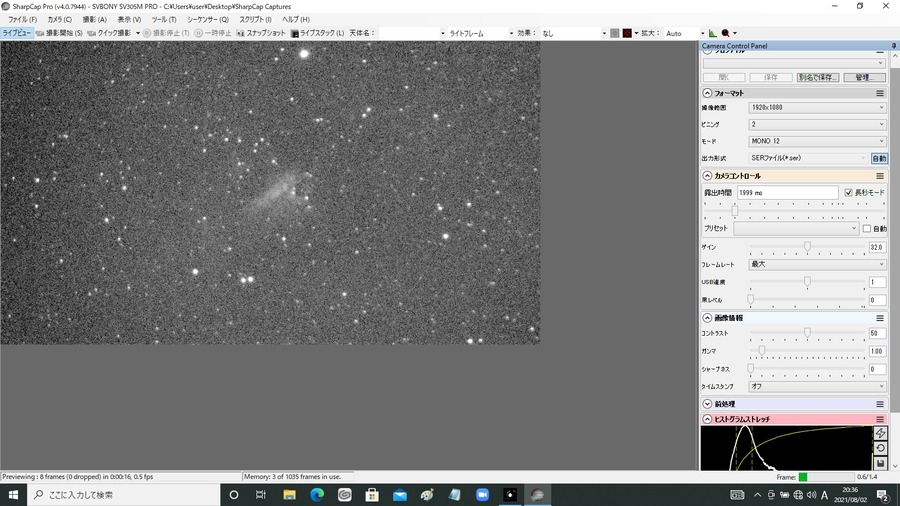Open ファイル (F) menu
The width and height of the screenshot is (900, 506).
click(22, 20)
